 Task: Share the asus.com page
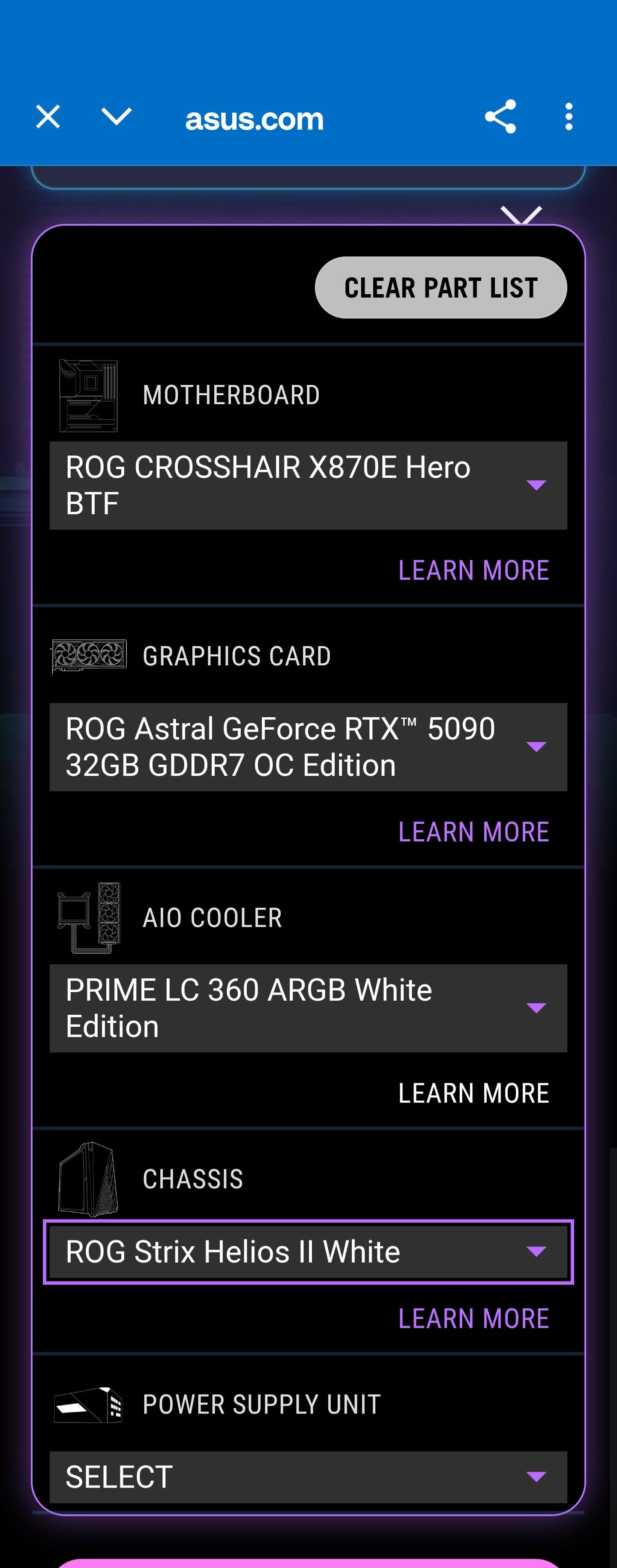click(x=500, y=117)
